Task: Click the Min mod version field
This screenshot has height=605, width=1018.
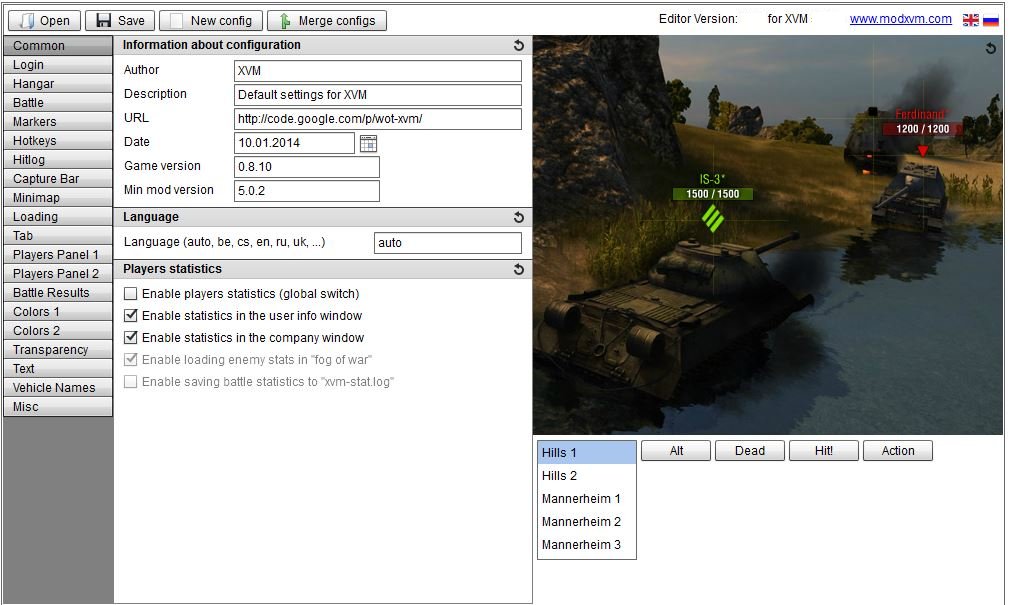Action: click(306, 191)
